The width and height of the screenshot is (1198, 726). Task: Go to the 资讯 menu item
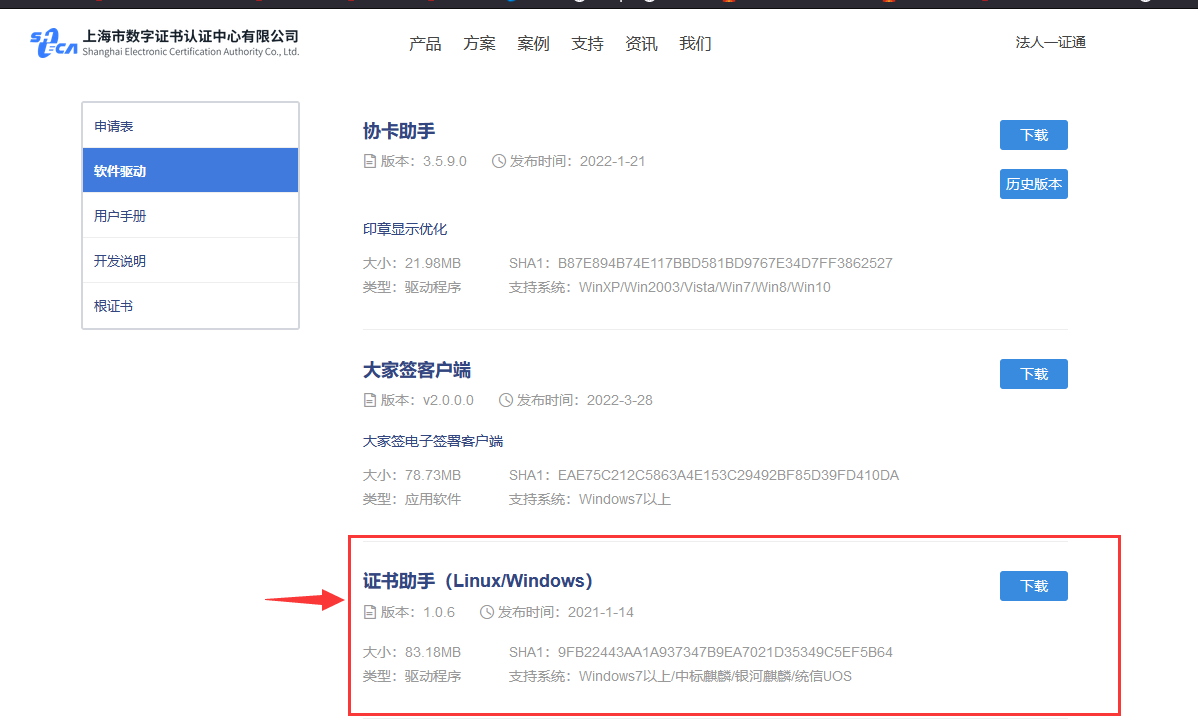pyautogui.click(x=641, y=44)
